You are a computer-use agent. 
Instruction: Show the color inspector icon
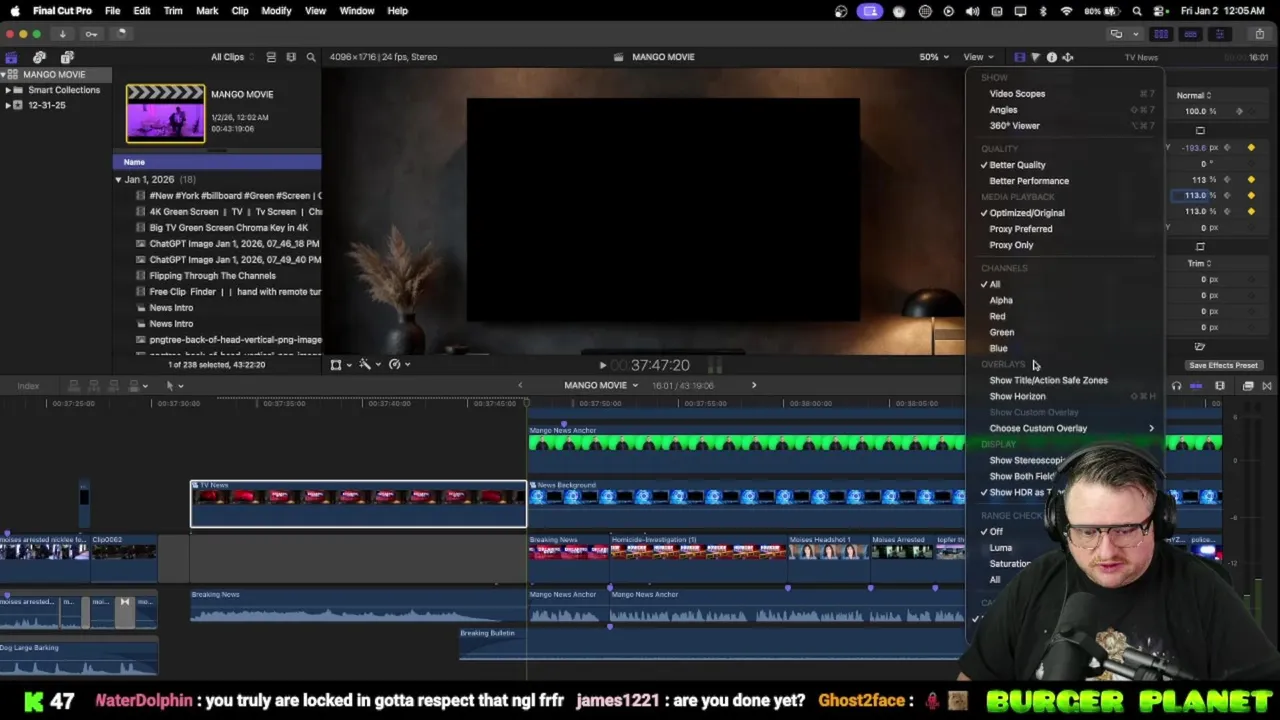tap(1035, 57)
